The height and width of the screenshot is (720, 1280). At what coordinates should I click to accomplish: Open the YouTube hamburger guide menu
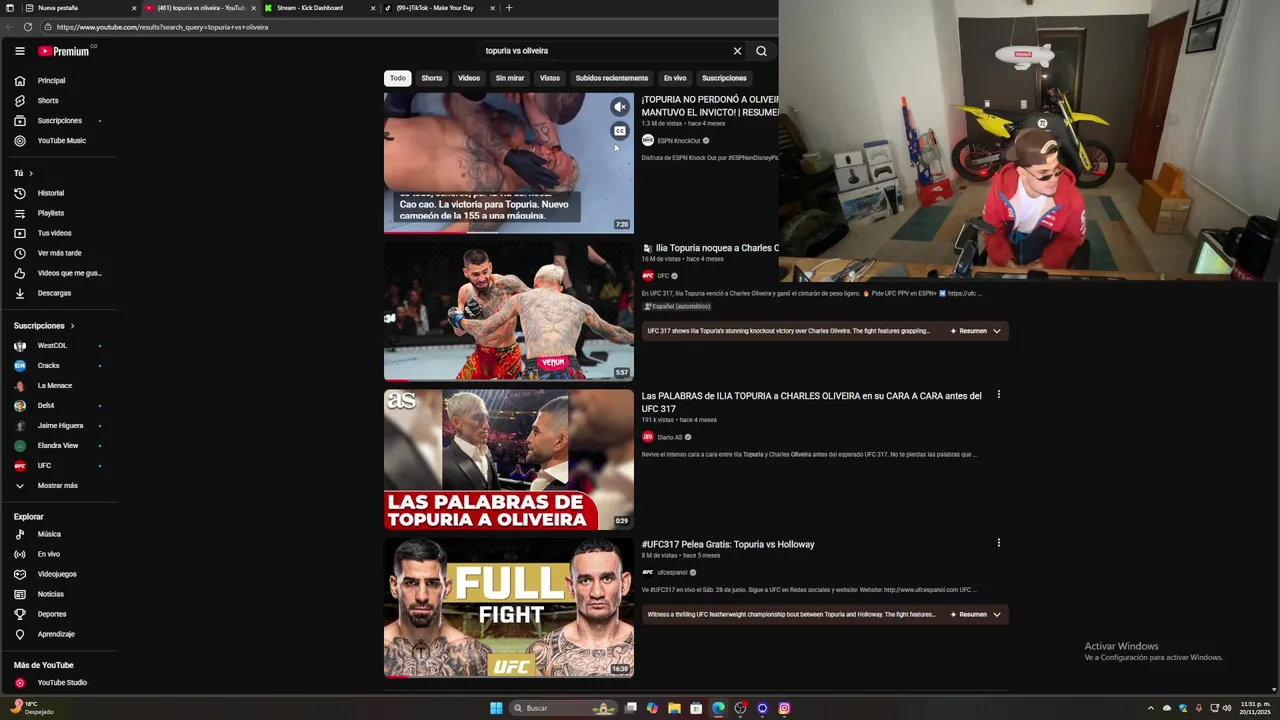click(x=19, y=51)
